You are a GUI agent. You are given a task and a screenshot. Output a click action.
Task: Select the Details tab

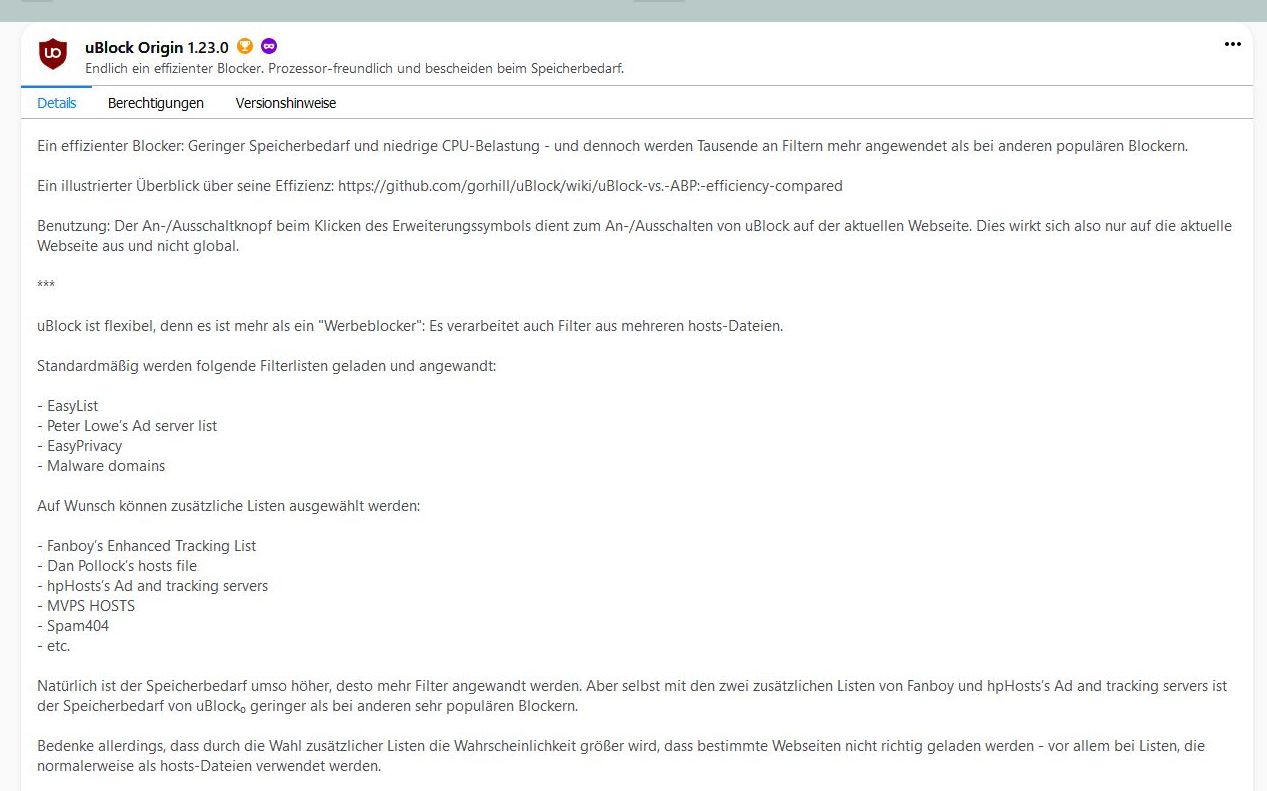[x=57, y=103]
